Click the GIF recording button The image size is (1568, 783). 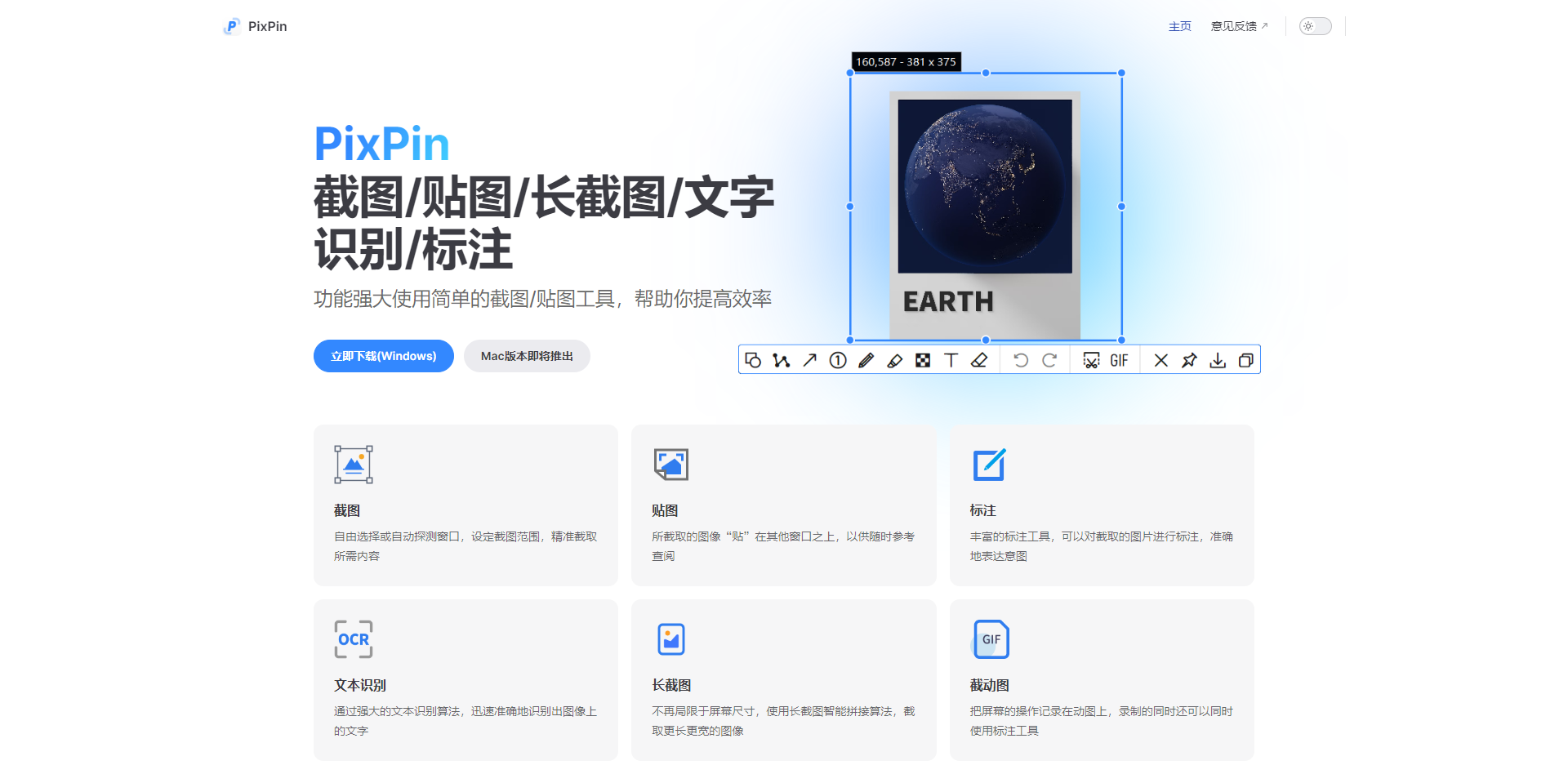pos(1119,360)
